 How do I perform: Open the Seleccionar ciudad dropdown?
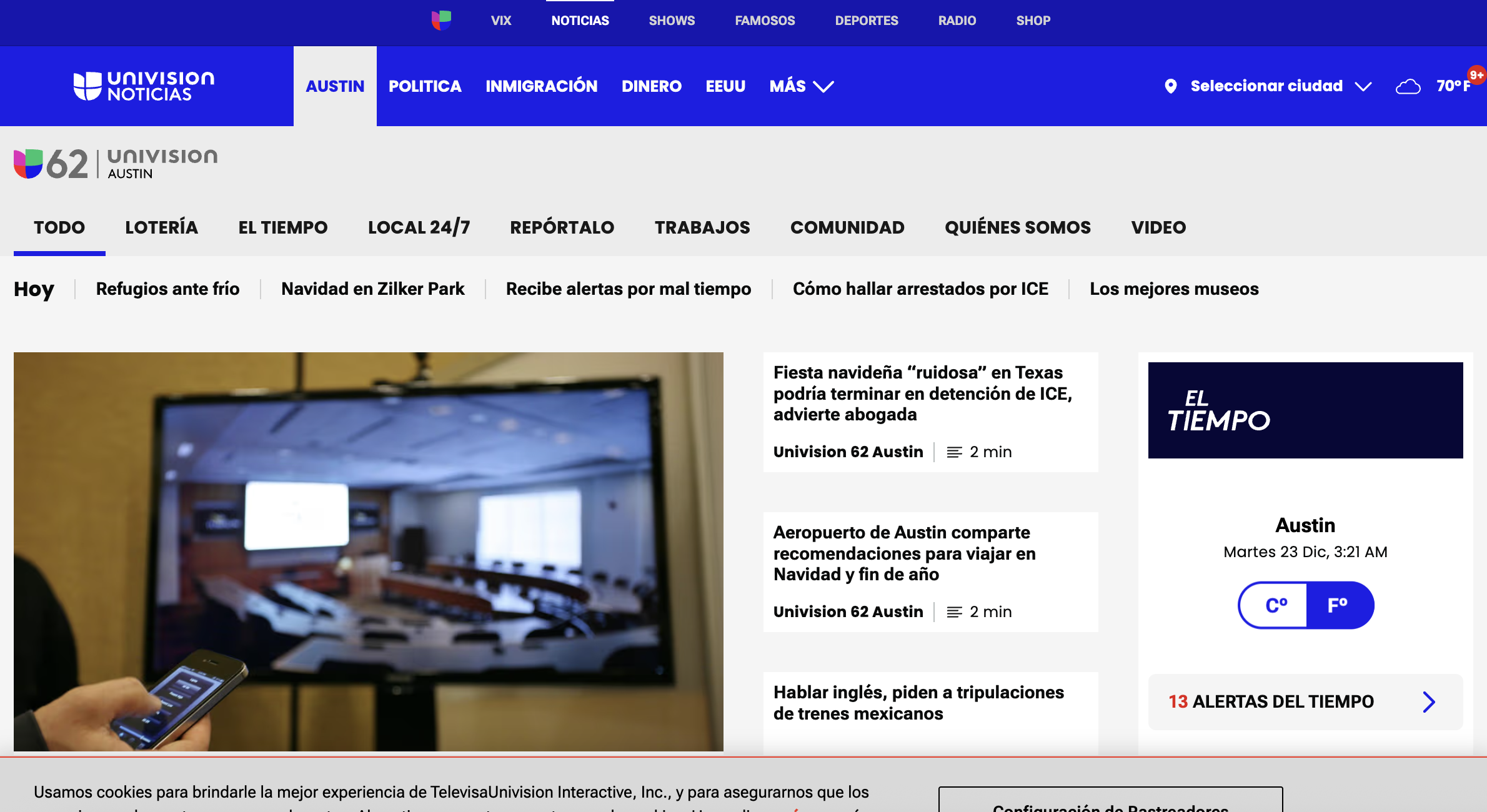point(1268,86)
